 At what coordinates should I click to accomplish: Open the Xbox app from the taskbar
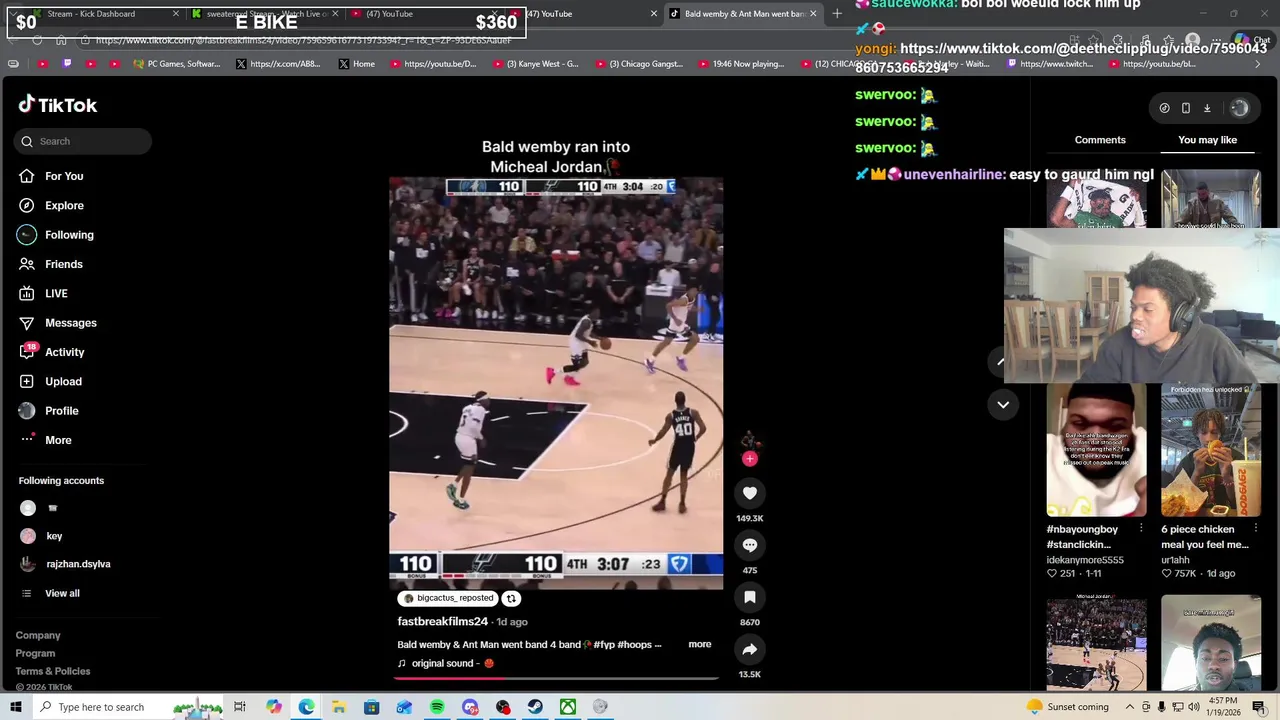[568, 707]
